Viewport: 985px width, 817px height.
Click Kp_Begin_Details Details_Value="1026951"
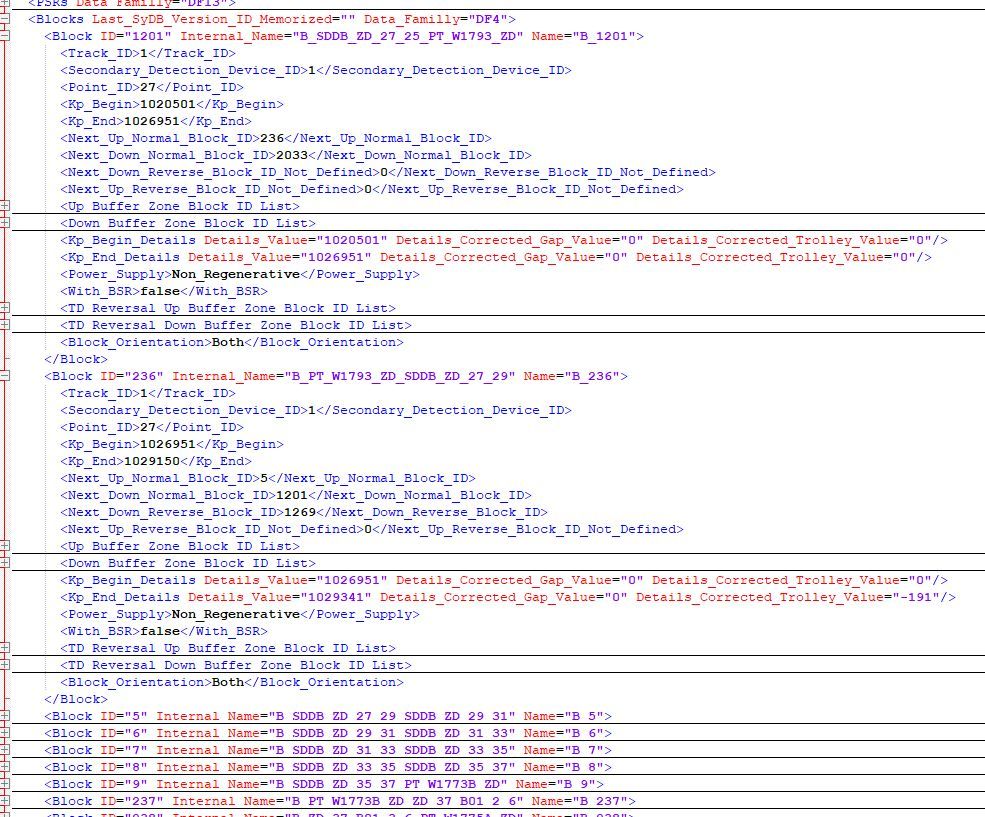296,580
